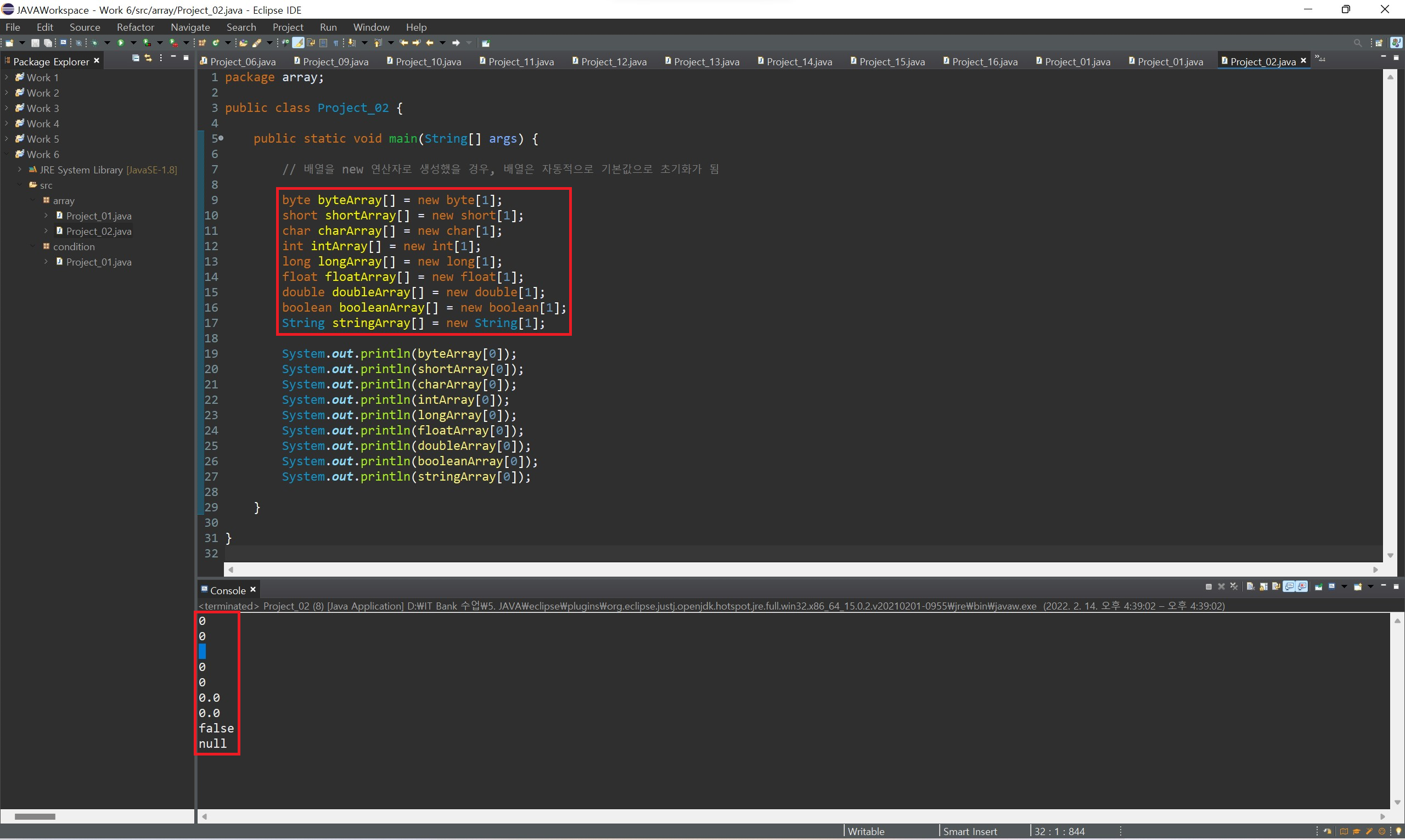This screenshot has width=1405, height=840.
Task: Click the Debug bug icon in toolbar
Action: (x=94, y=43)
